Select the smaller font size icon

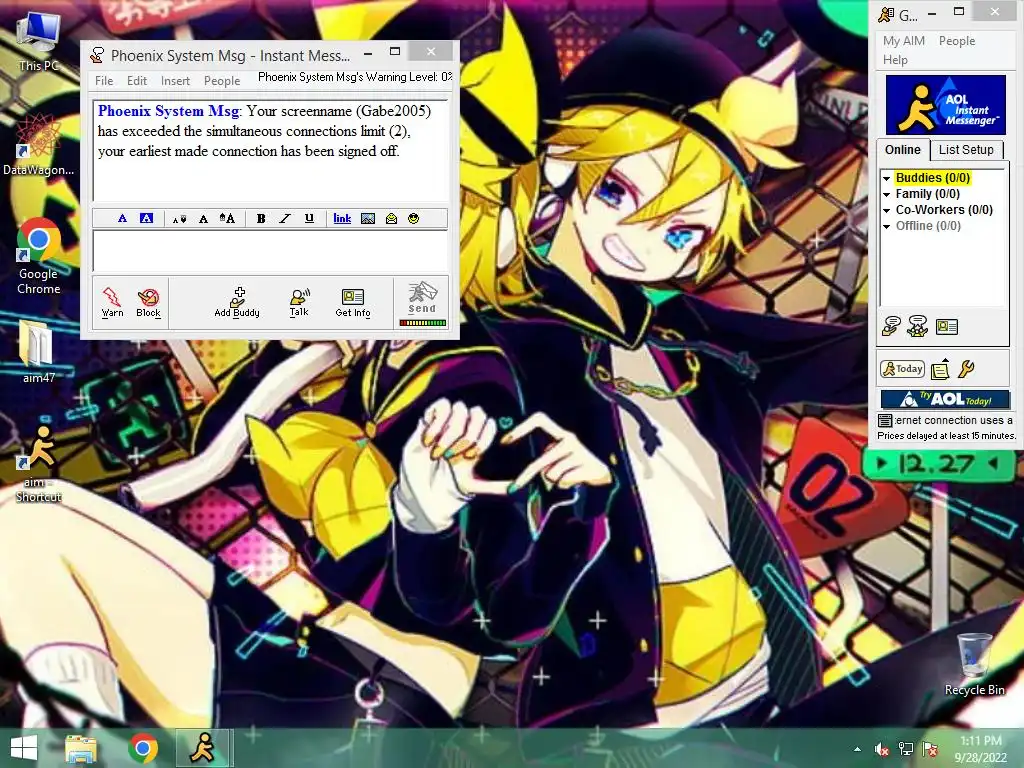pos(179,219)
